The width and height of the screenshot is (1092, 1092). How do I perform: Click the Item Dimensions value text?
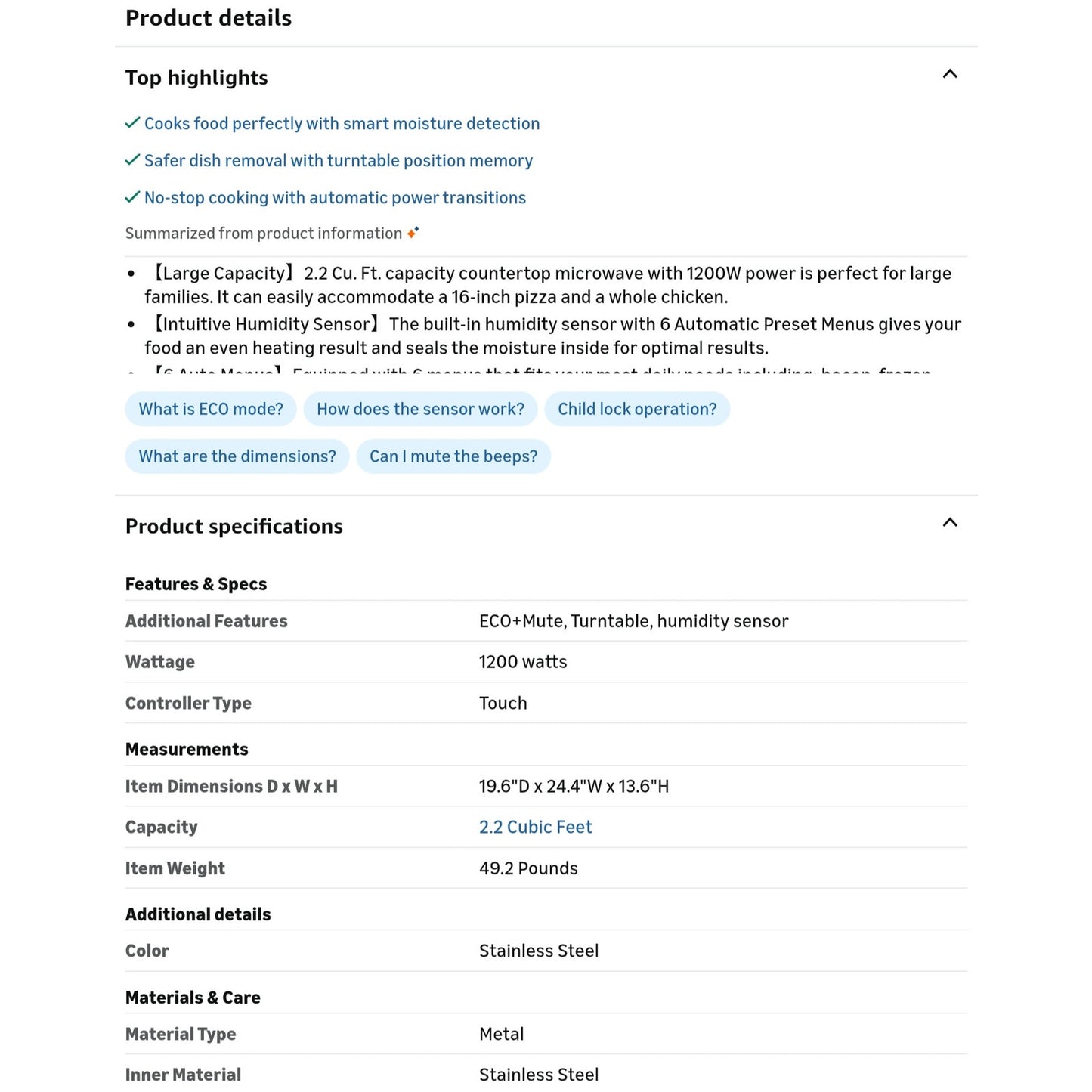(574, 787)
